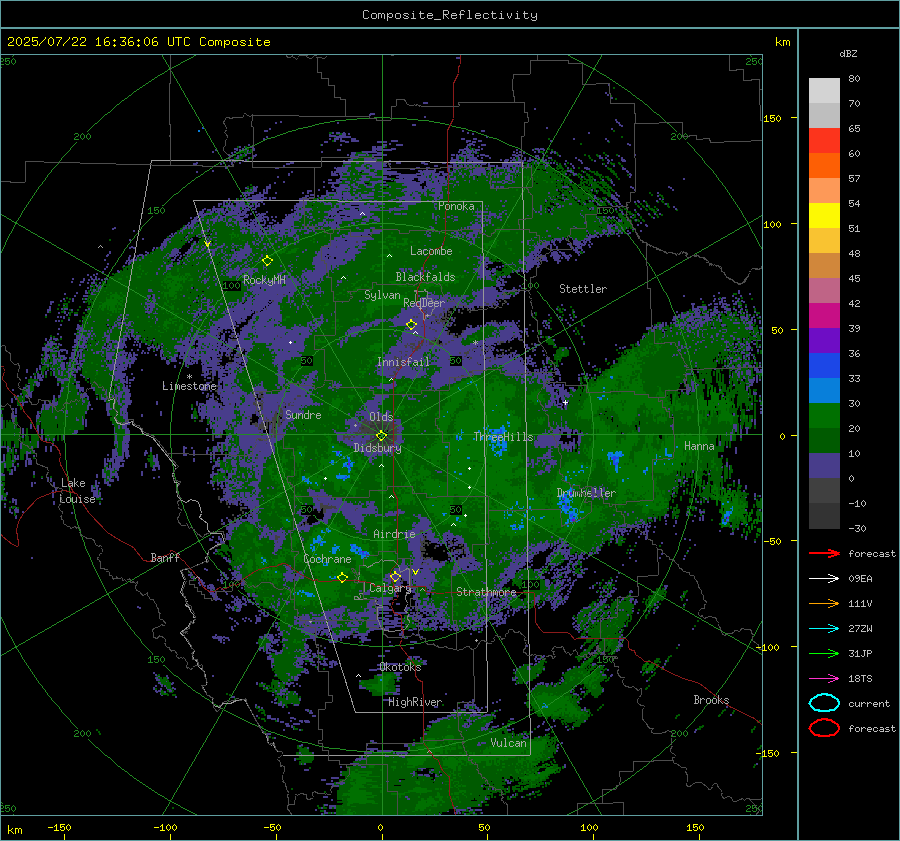
Task: Click the cyan 'current' ellipse legend icon
Action: click(824, 703)
